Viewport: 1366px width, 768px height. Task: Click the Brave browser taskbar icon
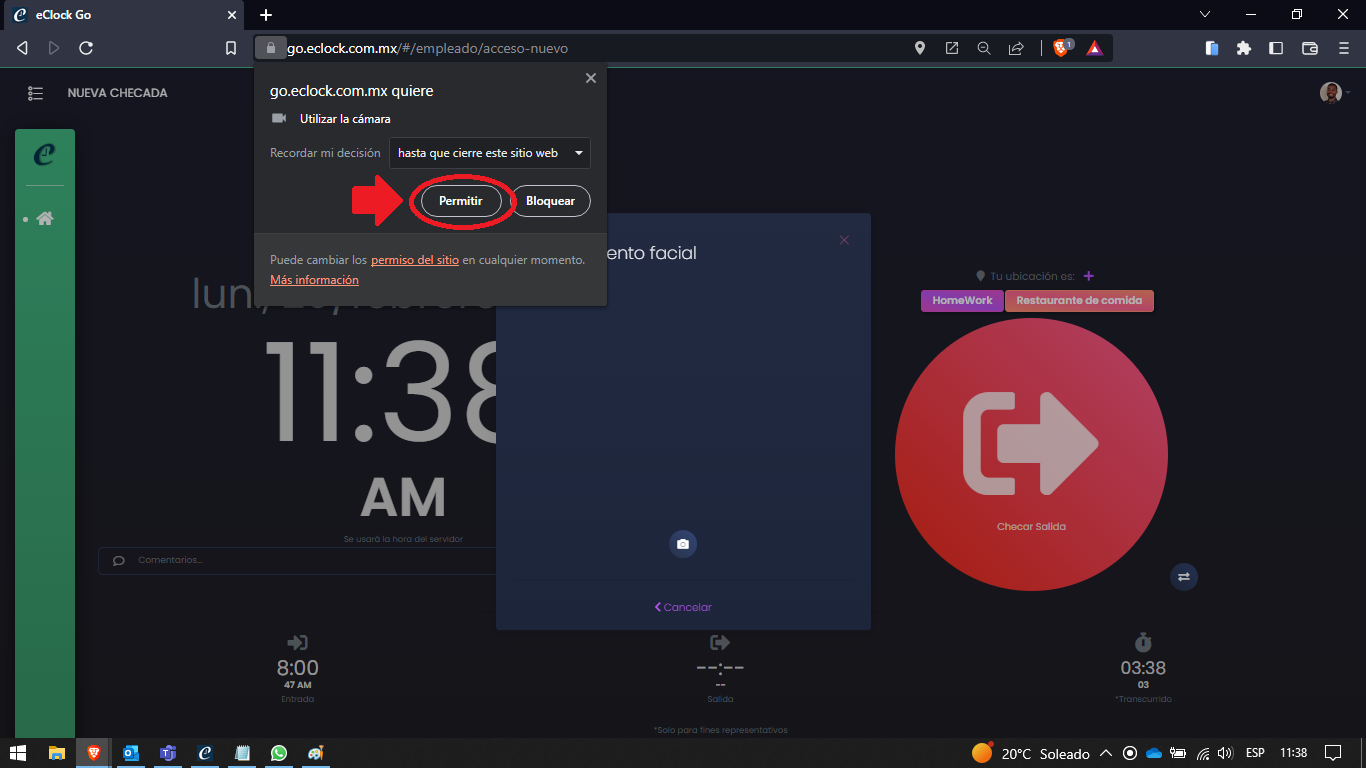94,753
